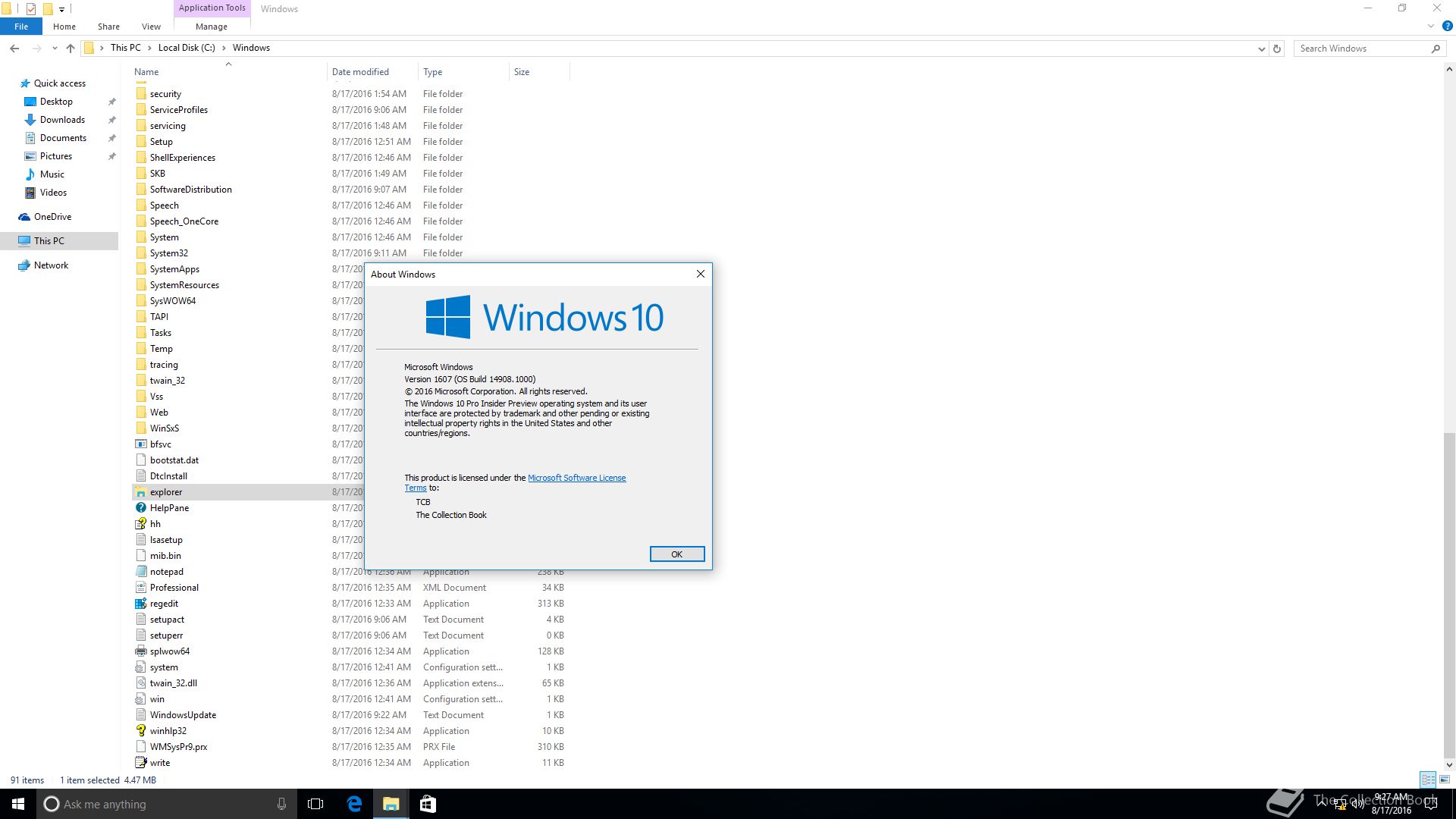Image resolution: width=1456 pixels, height=819 pixels.
Task: Select Quick access in navigation pane
Action: 60,83
